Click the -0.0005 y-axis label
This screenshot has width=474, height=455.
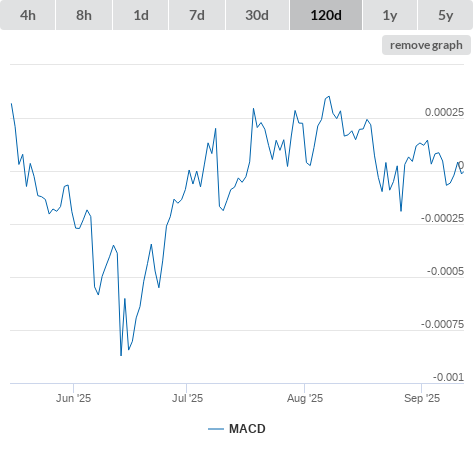pos(445,271)
